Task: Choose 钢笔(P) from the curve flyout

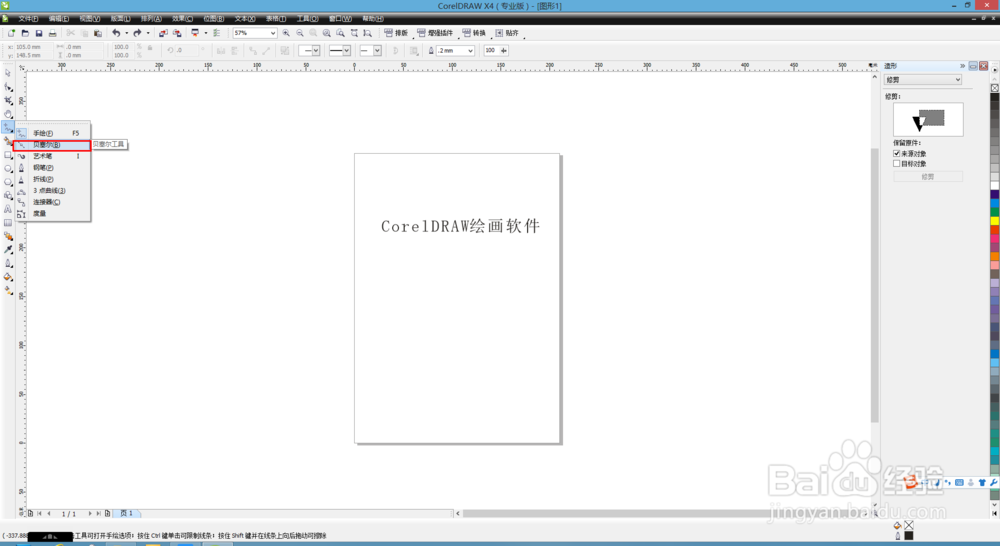Action: point(53,168)
